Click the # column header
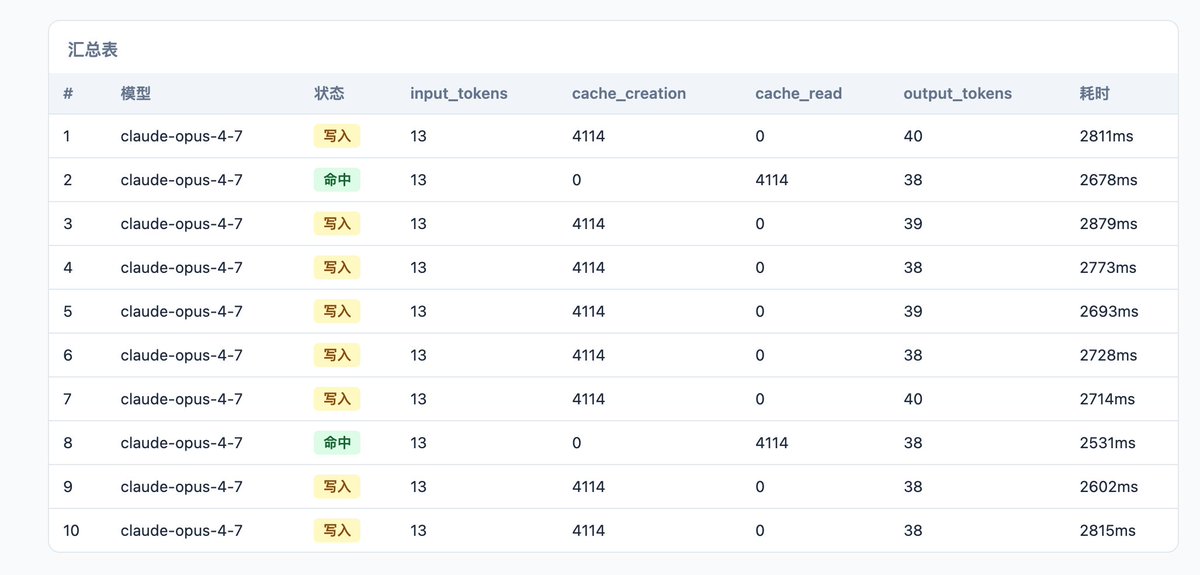The image size is (1200, 575). point(68,93)
